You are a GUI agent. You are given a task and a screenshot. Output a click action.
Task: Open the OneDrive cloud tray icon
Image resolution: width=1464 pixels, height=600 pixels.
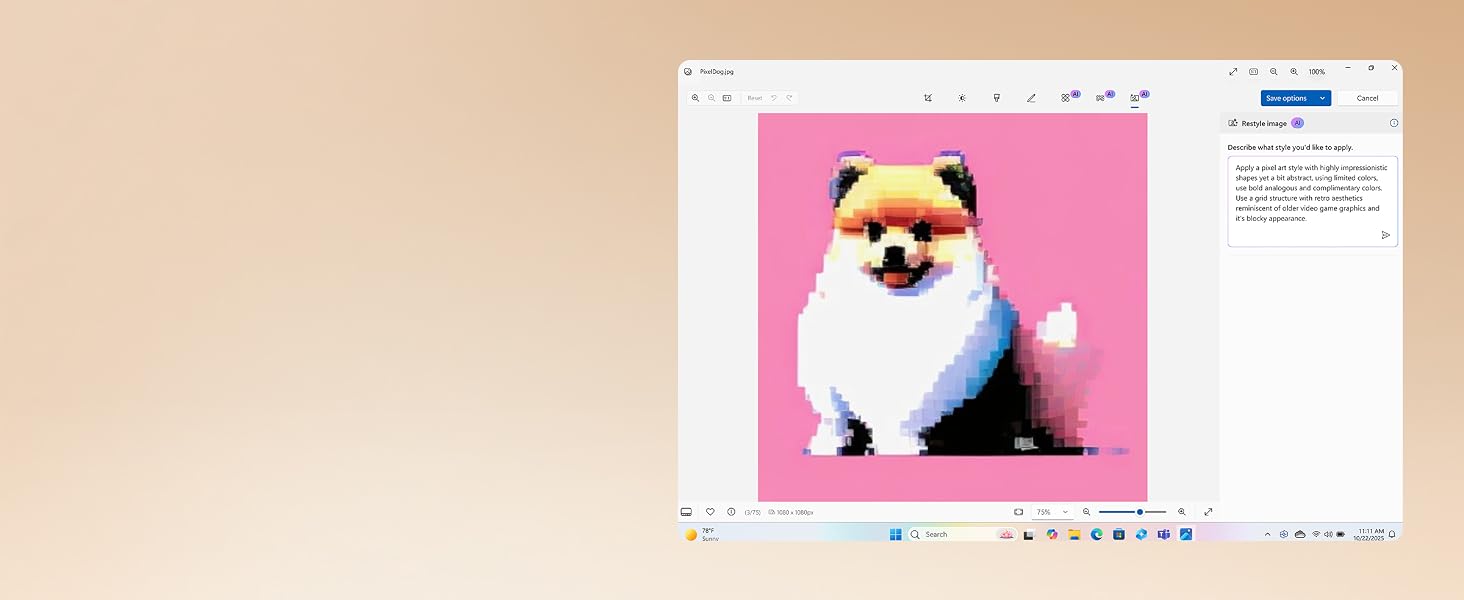click(x=1300, y=535)
